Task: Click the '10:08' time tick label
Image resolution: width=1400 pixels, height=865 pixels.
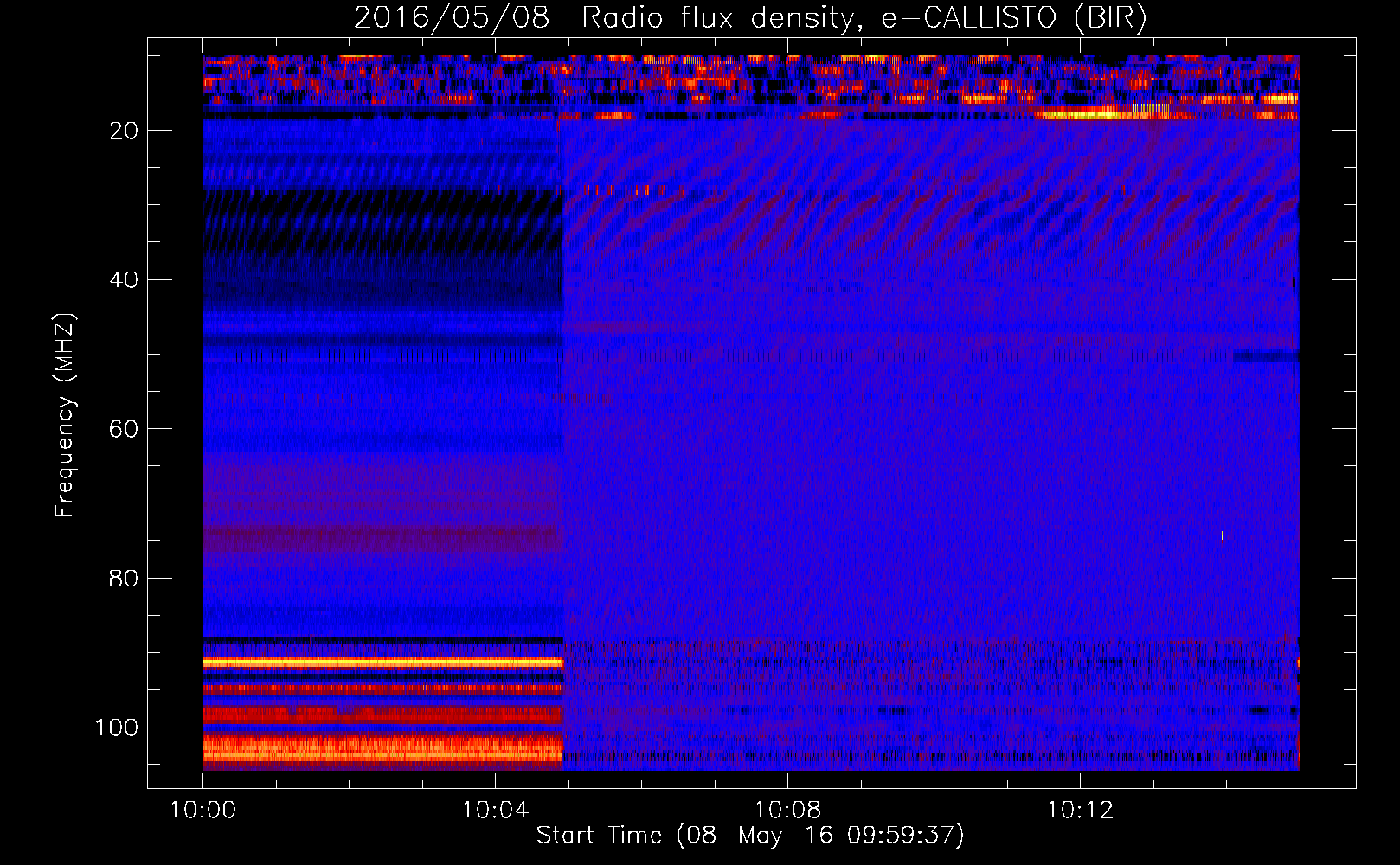Action: pyautogui.click(x=787, y=811)
